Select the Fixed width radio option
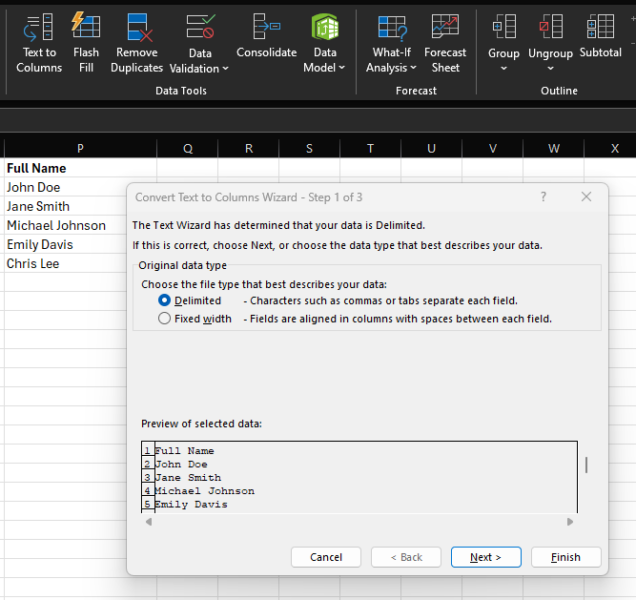636x600 pixels. 164,318
